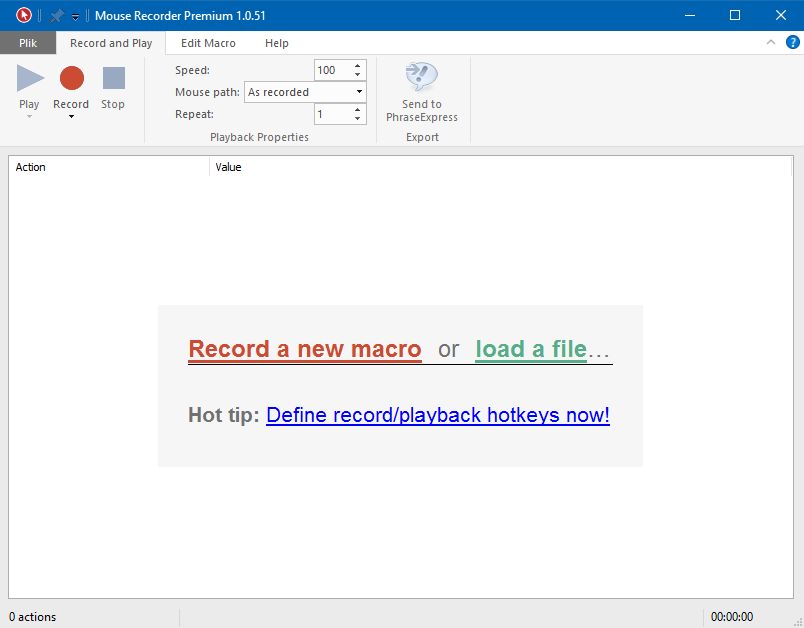Click the Define record/playback hotkeys link
Screen dimensions: 804x628
(x=438, y=415)
